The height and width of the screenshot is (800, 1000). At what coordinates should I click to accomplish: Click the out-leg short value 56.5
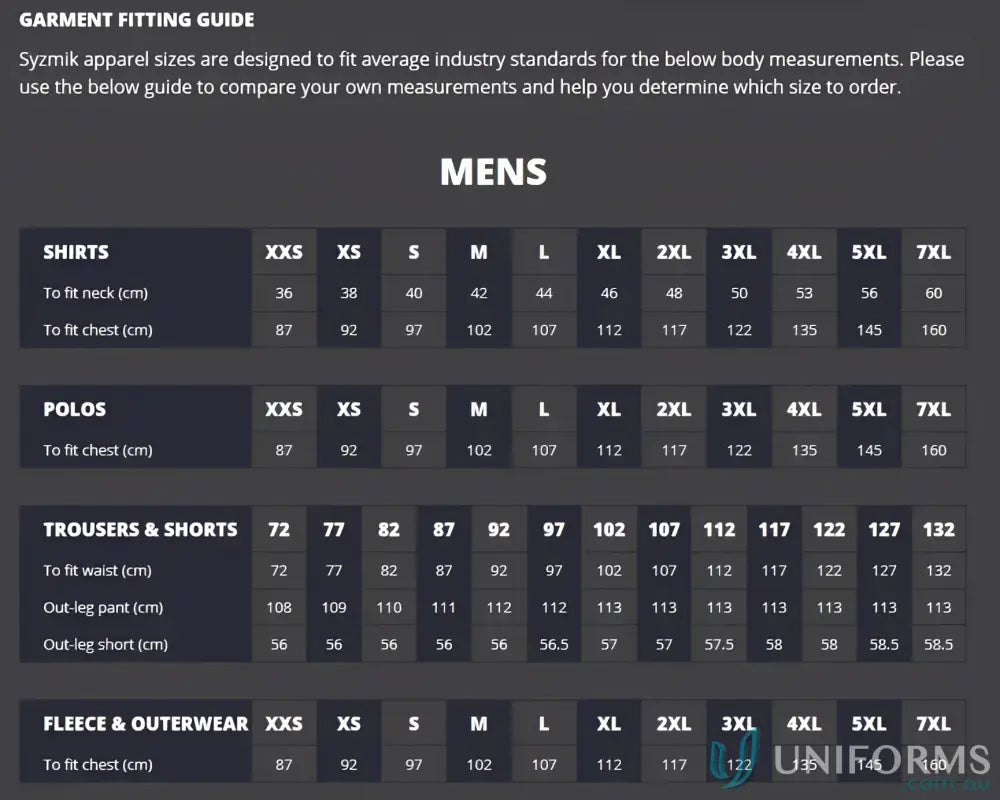[x=554, y=644]
